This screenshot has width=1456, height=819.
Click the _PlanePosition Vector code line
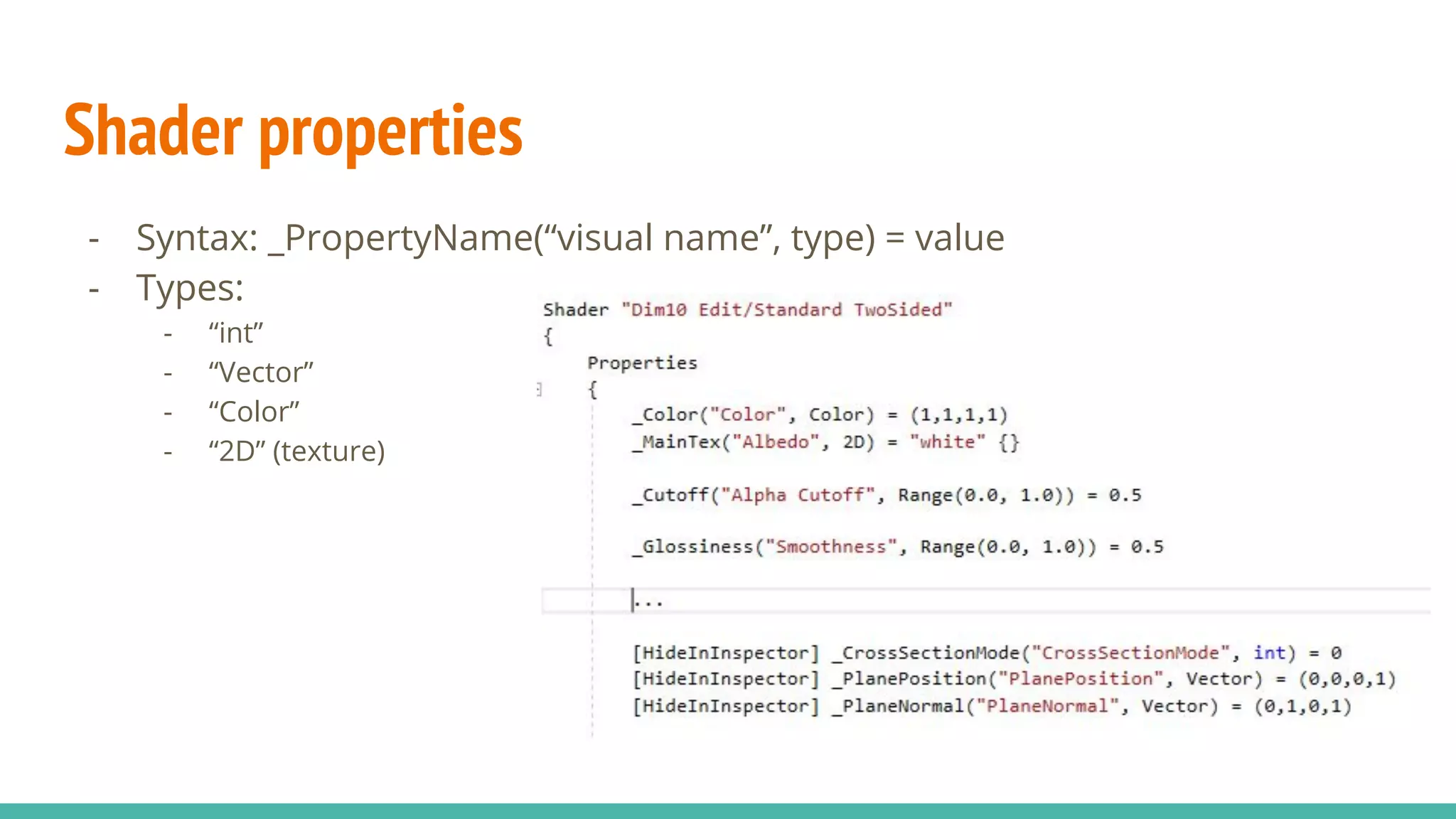(1015, 680)
